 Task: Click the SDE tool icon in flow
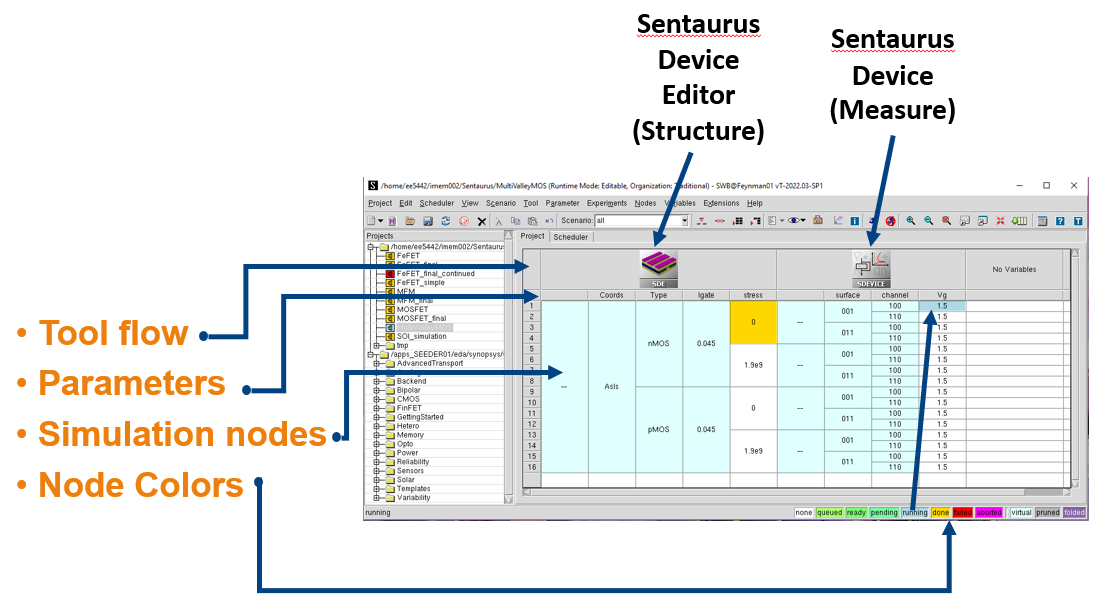coord(658,268)
